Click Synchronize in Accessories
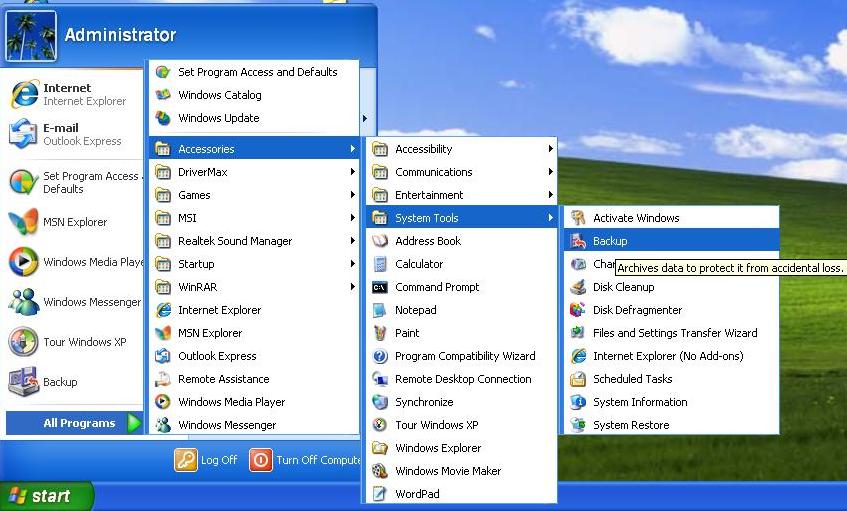 (461, 402)
